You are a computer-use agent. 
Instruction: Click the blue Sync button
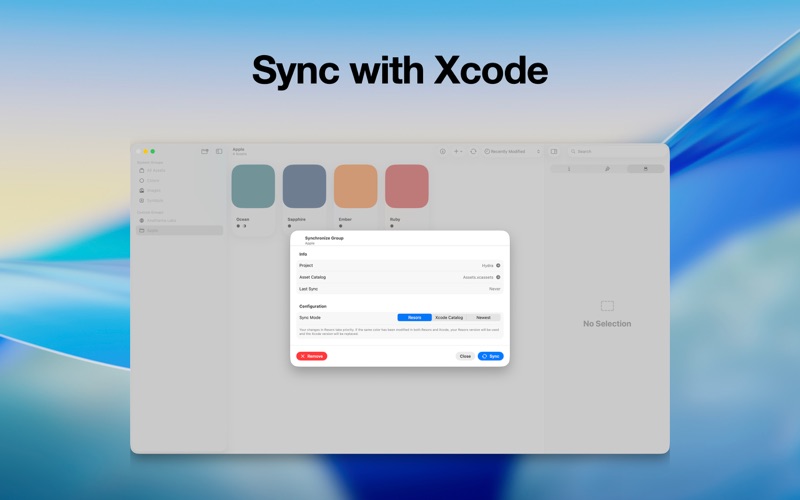[x=491, y=356]
